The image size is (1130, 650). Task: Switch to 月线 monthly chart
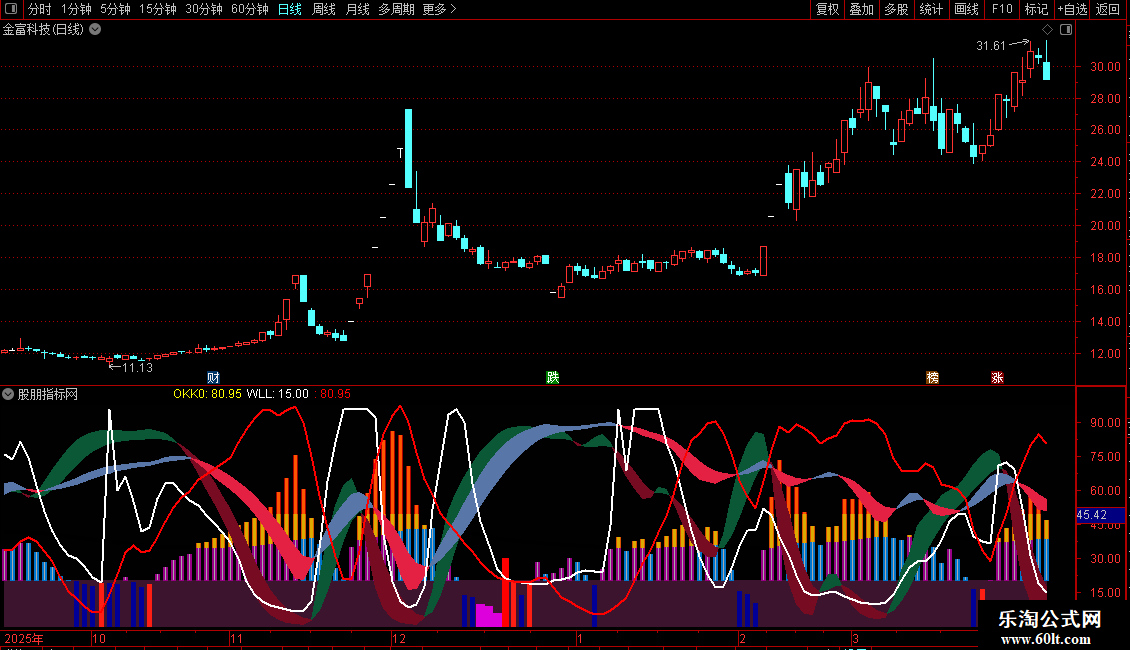coord(357,9)
